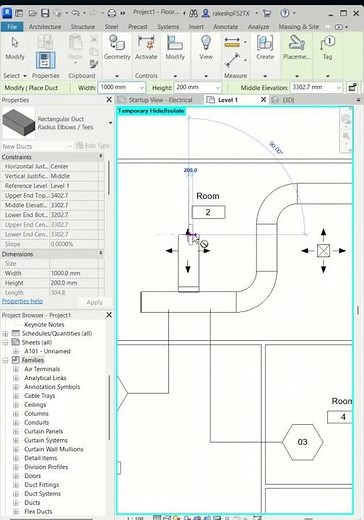Viewport: 364px width, 520px height.
Task: Click the Paste clipboard icon
Action: tap(75, 43)
